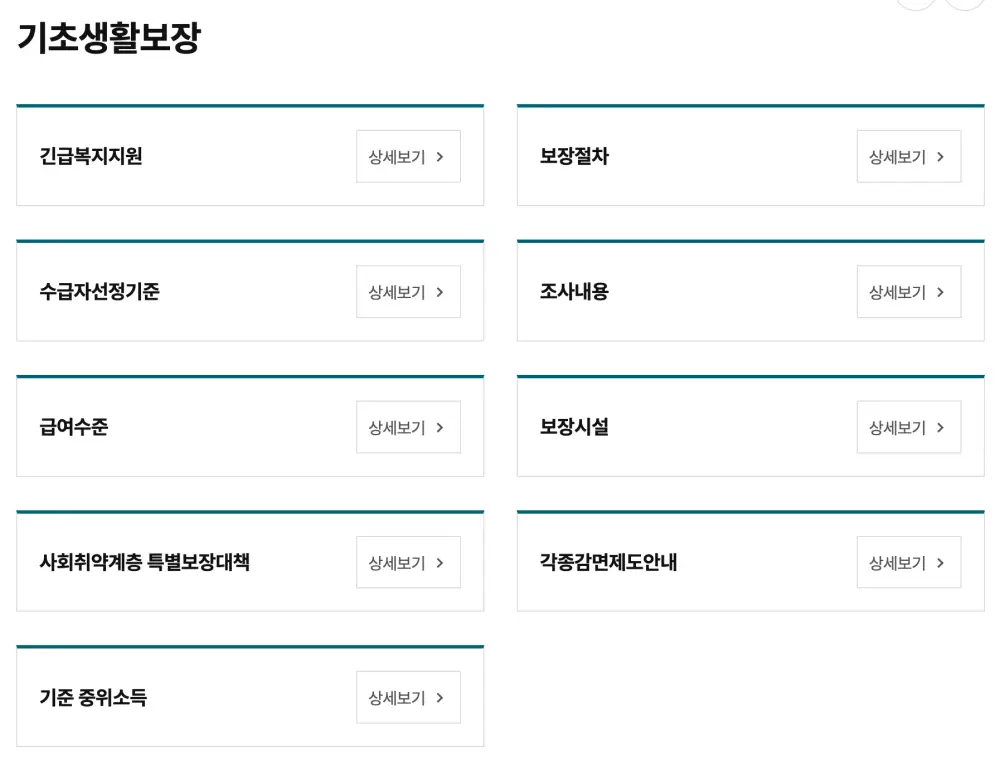Click the chevron arrow on 기준 중위소득 card
1000x761 pixels.
tap(440, 697)
